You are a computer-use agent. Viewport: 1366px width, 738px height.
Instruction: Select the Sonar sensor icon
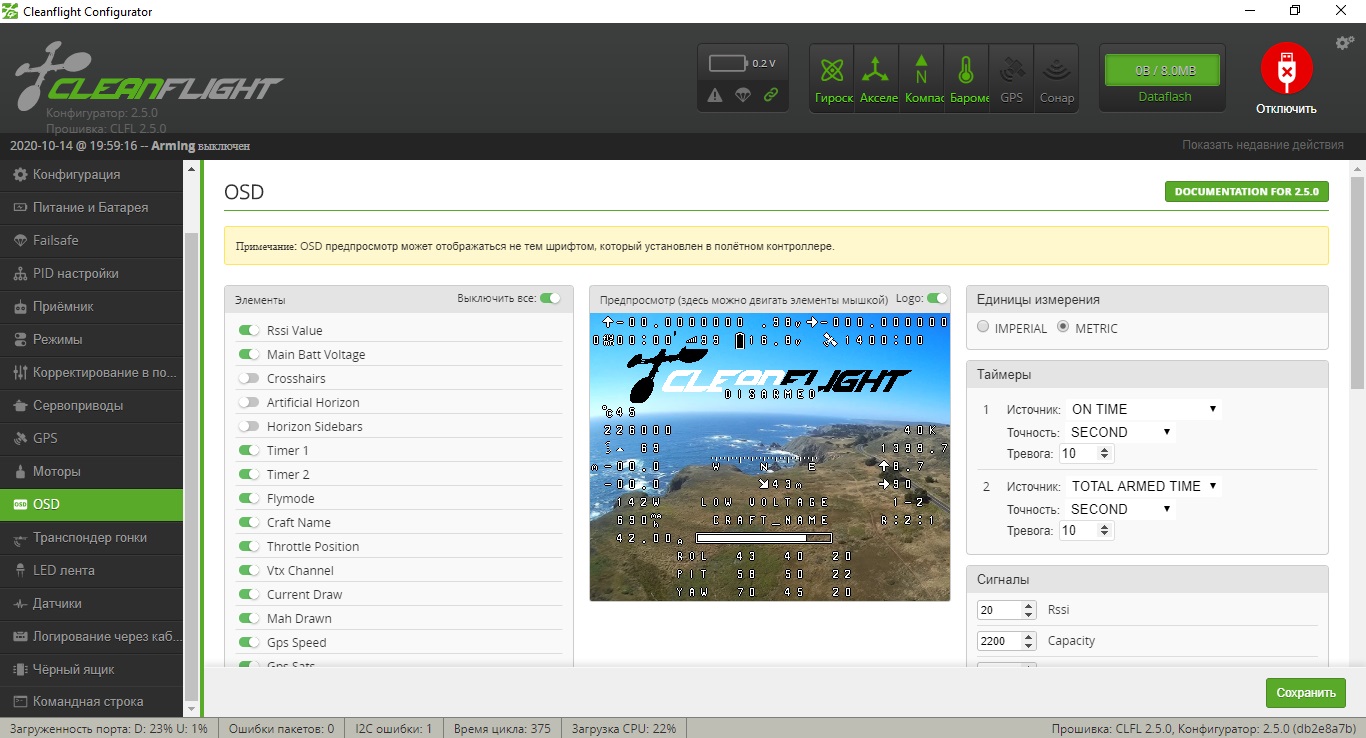click(x=1056, y=77)
